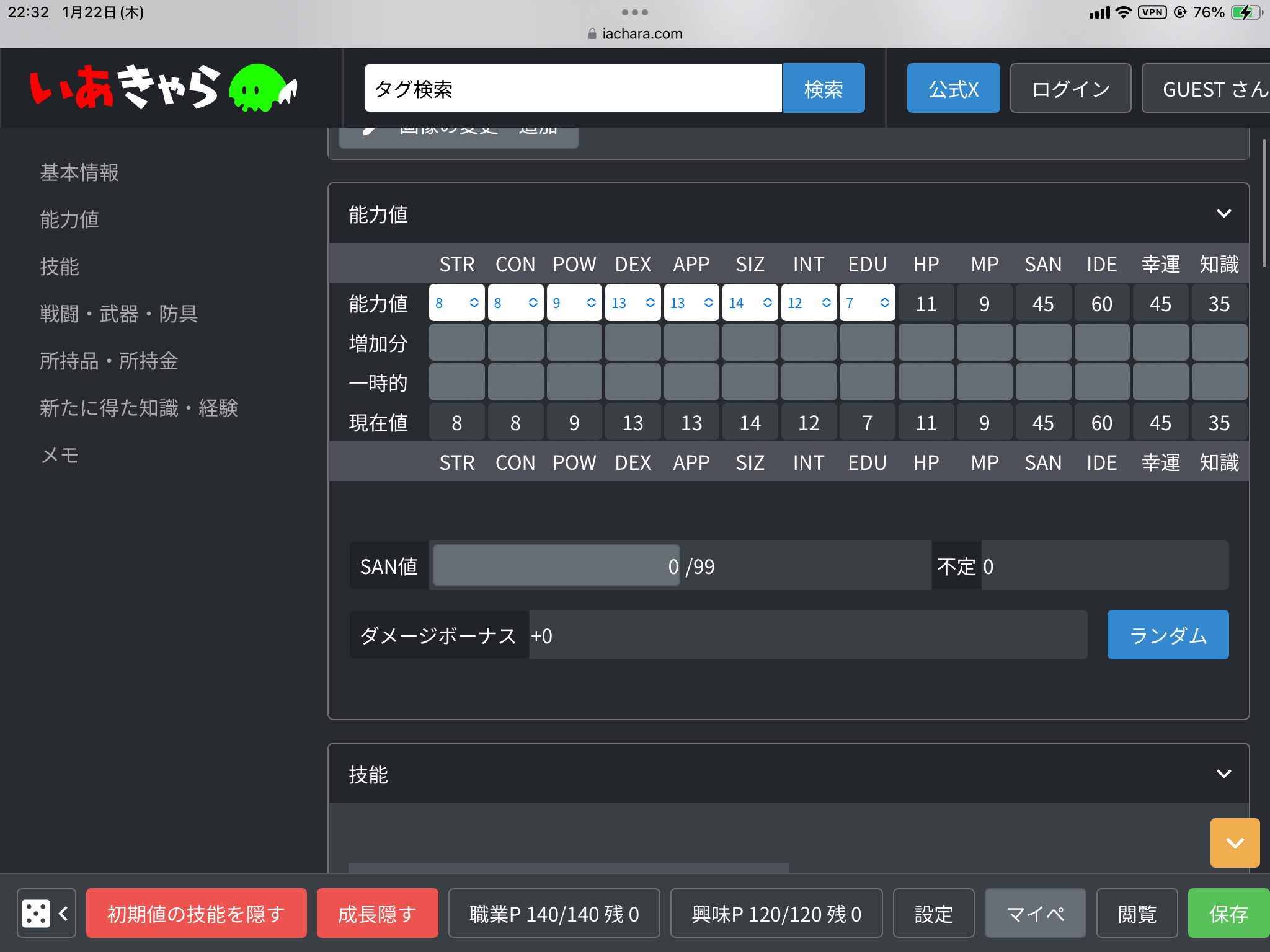This screenshot has width=1270, height=952.
Task: Click the left arrow beside the dice
Action: pyautogui.click(x=64, y=913)
